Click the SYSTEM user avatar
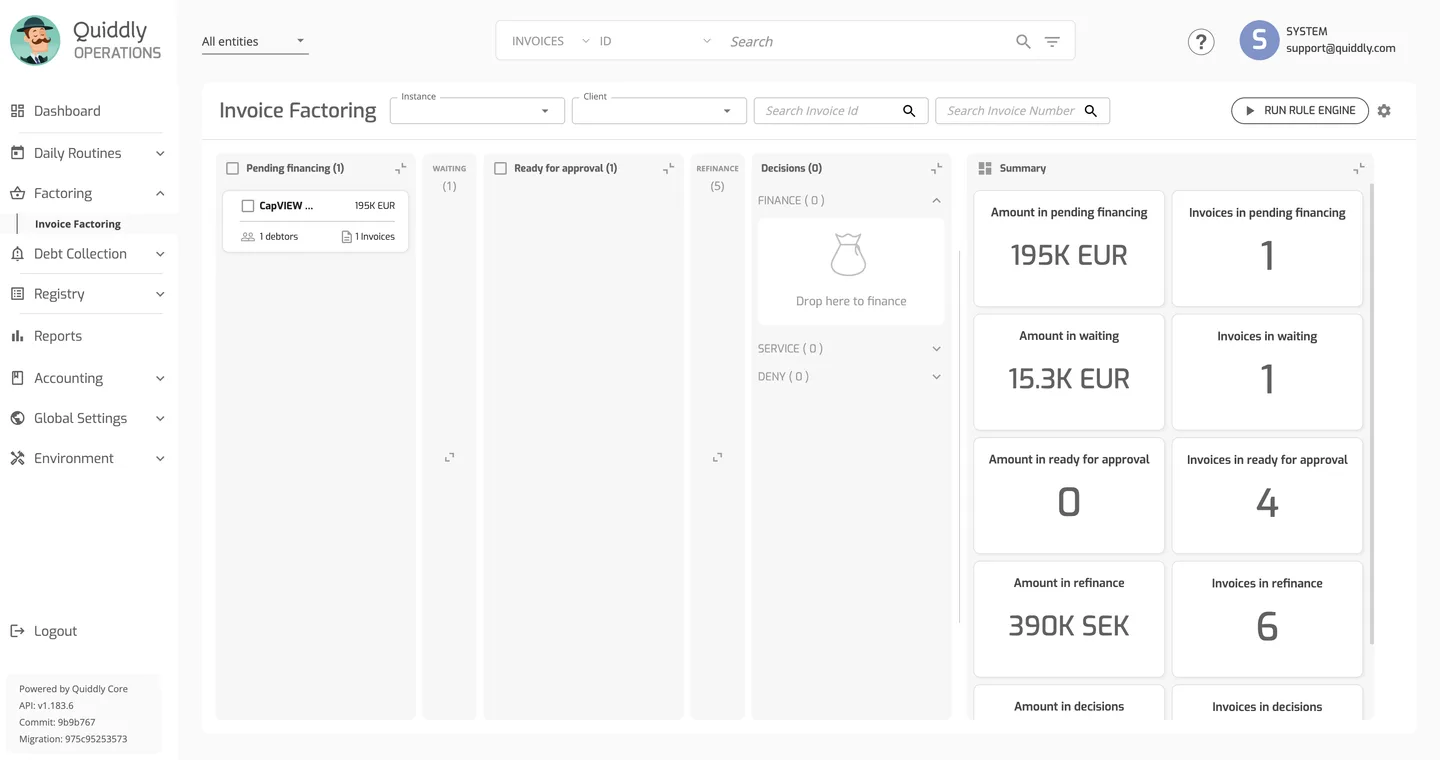Viewport: 1440px width, 760px height. point(1259,40)
